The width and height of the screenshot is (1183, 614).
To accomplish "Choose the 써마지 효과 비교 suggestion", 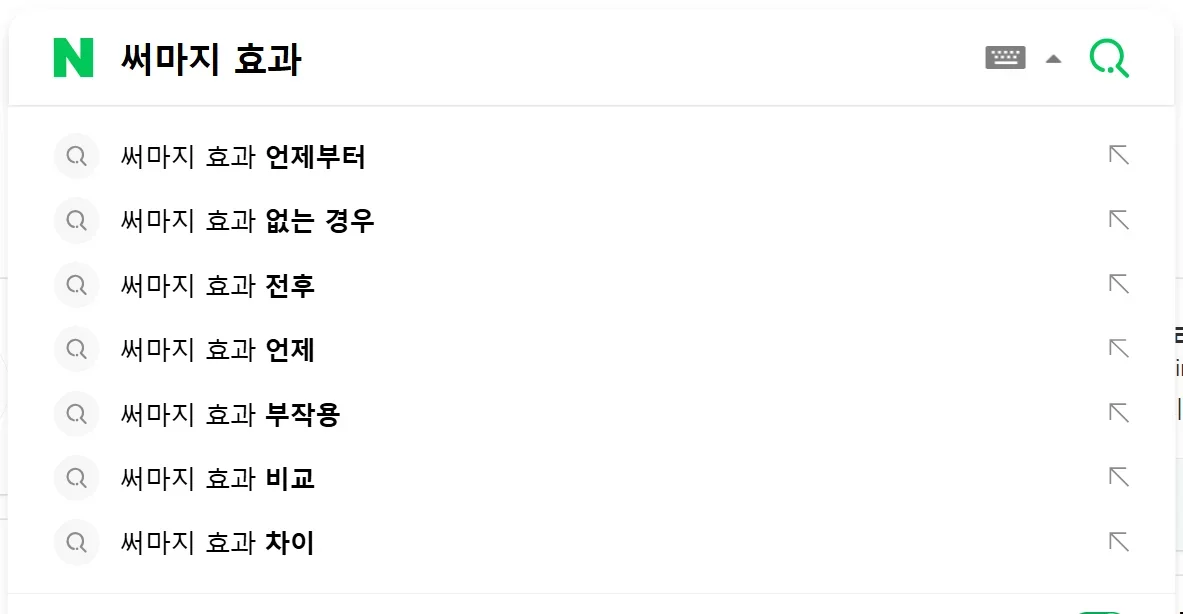I will [x=218, y=478].
